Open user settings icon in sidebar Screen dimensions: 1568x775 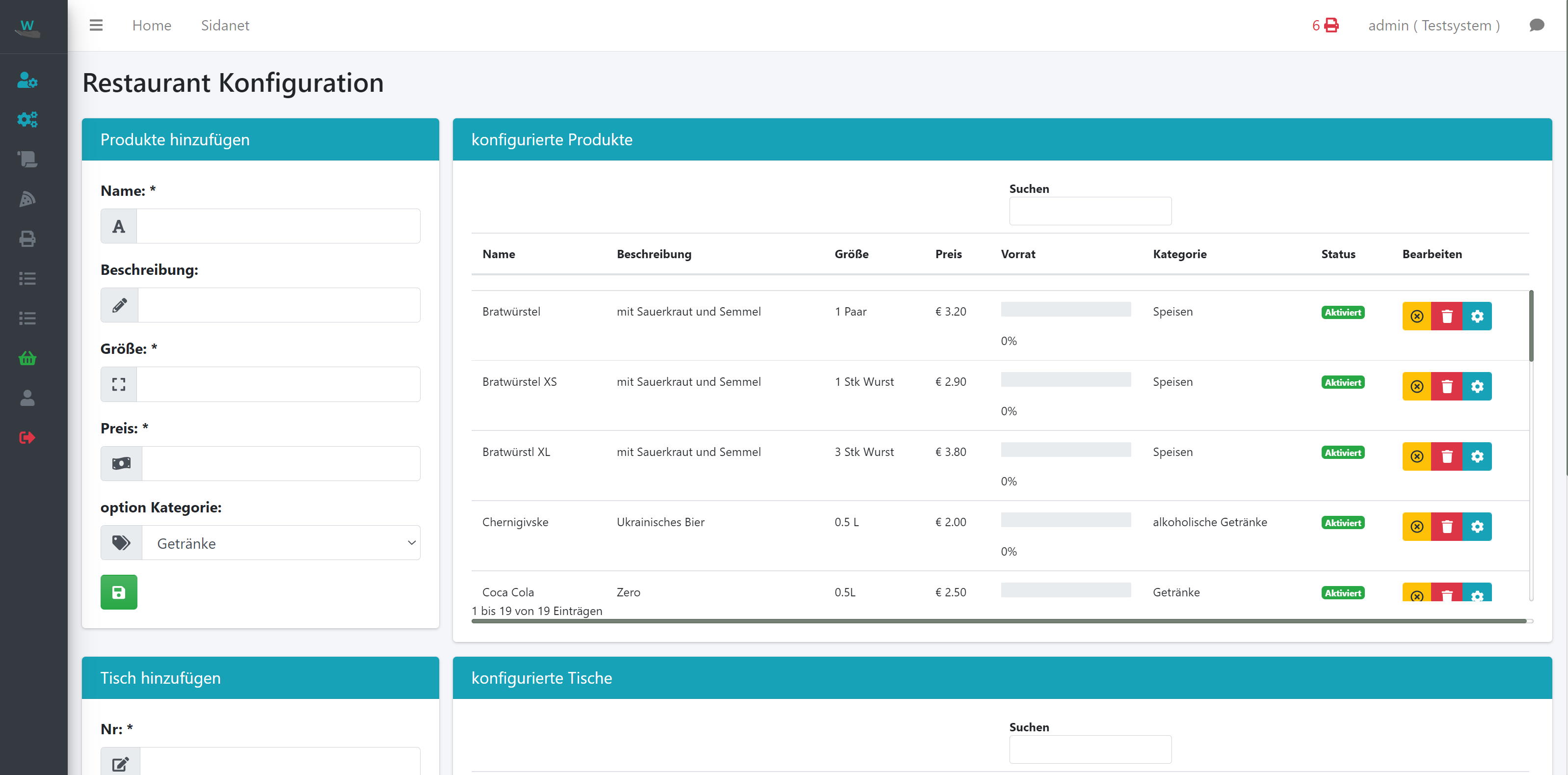pyautogui.click(x=27, y=80)
